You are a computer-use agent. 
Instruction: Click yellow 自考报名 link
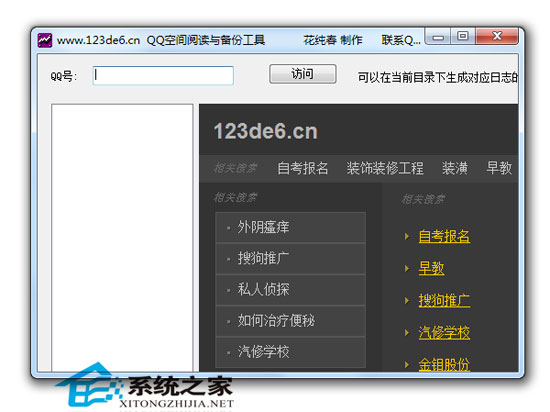pos(444,236)
